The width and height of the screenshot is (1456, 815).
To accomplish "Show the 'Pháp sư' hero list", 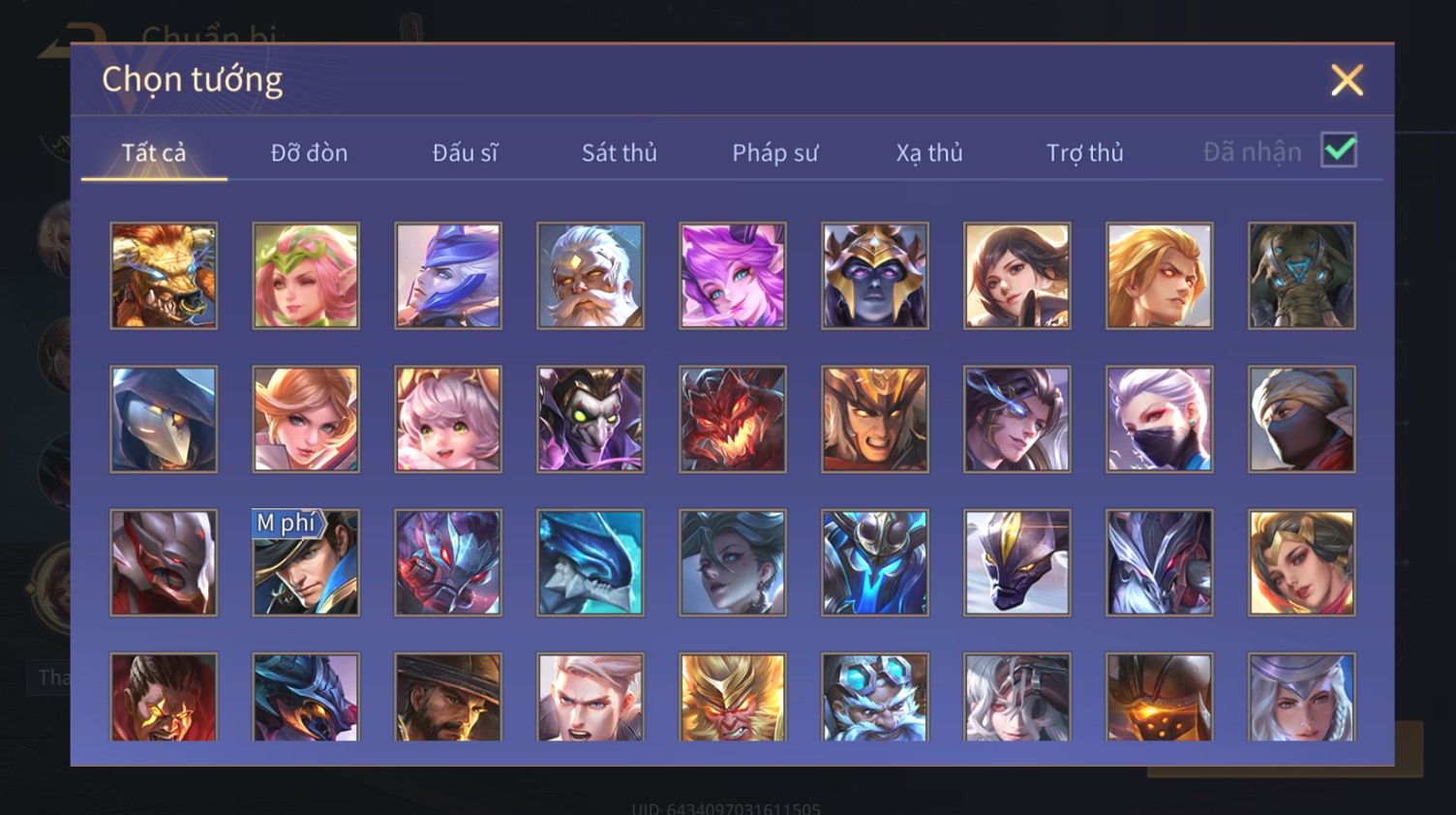I will 774,153.
